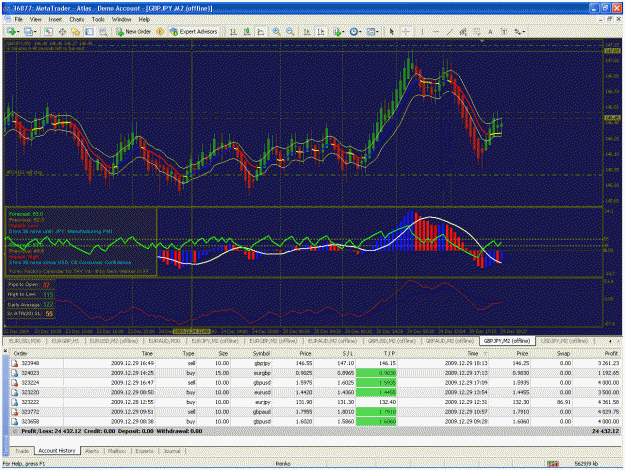625x470 pixels.
Task: Open the Tools menu
Action: (98, 19)
